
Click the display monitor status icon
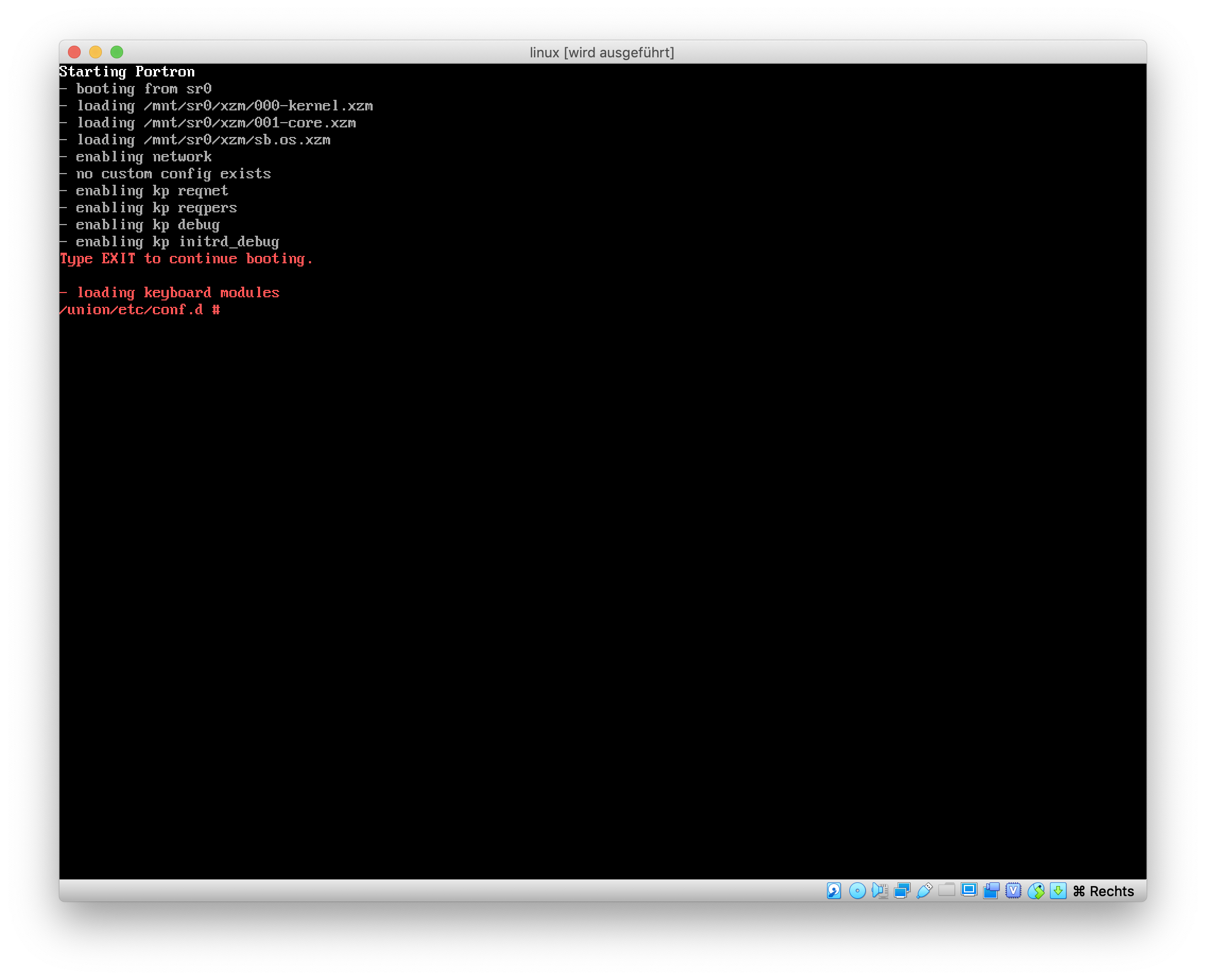(x=968, y=890)
